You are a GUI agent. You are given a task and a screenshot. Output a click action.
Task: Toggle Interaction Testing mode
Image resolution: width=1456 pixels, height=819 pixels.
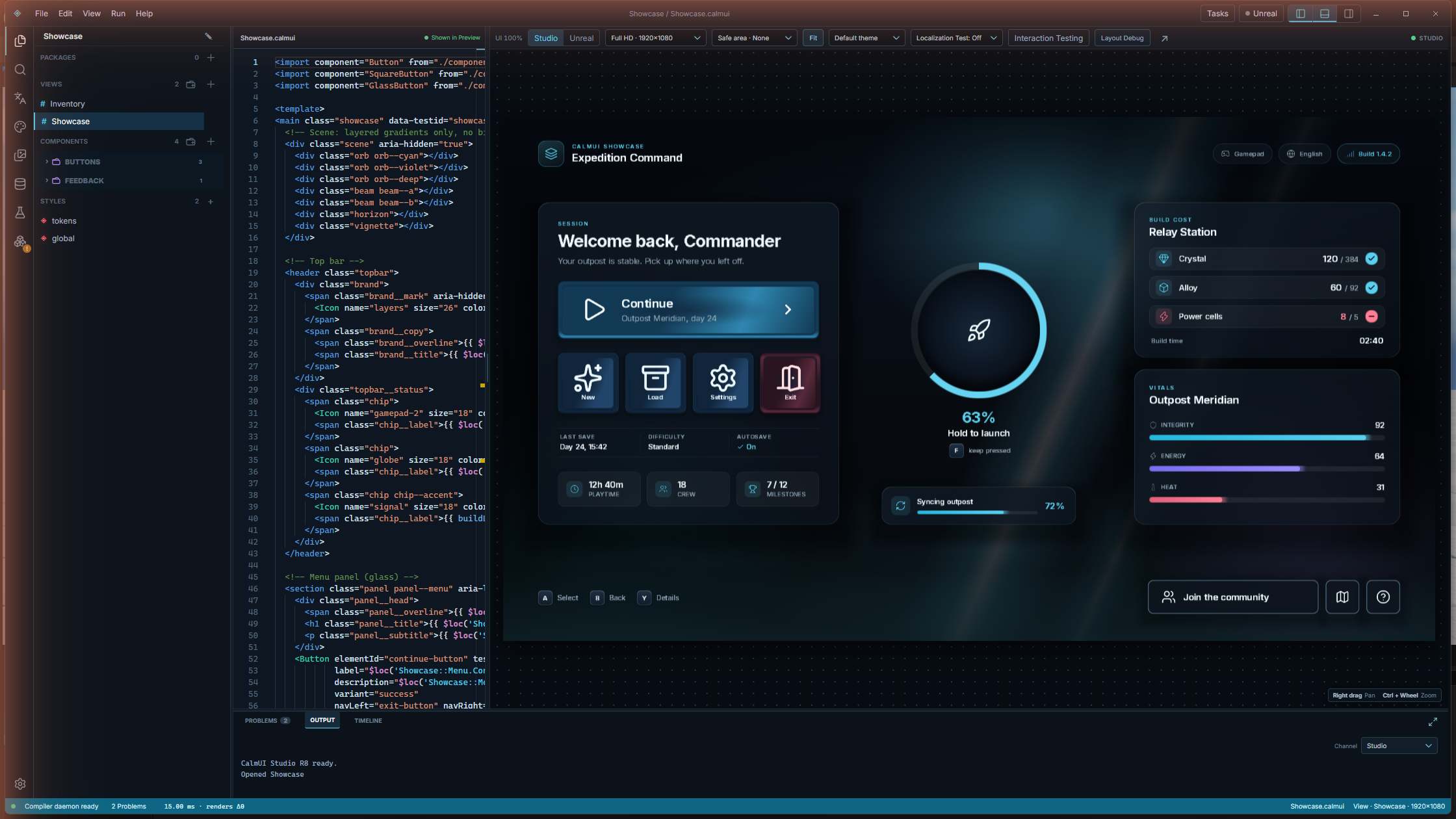(x=1048, y=38)
